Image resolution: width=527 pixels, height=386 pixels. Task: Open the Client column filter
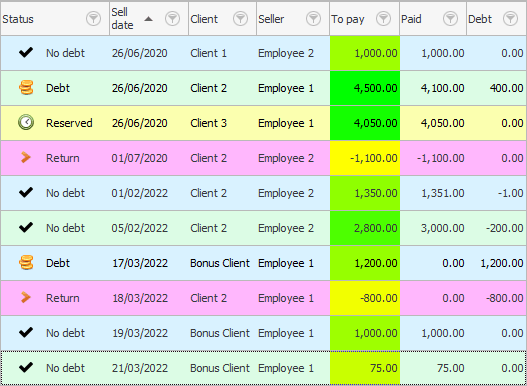pyautogui.click(x=240, y=19)
